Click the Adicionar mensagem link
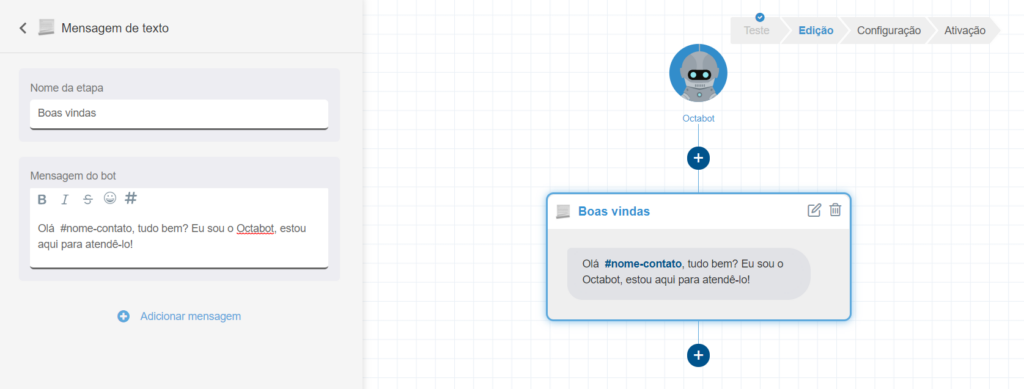Screen dimensions: 1024x389 click(191, 317)
